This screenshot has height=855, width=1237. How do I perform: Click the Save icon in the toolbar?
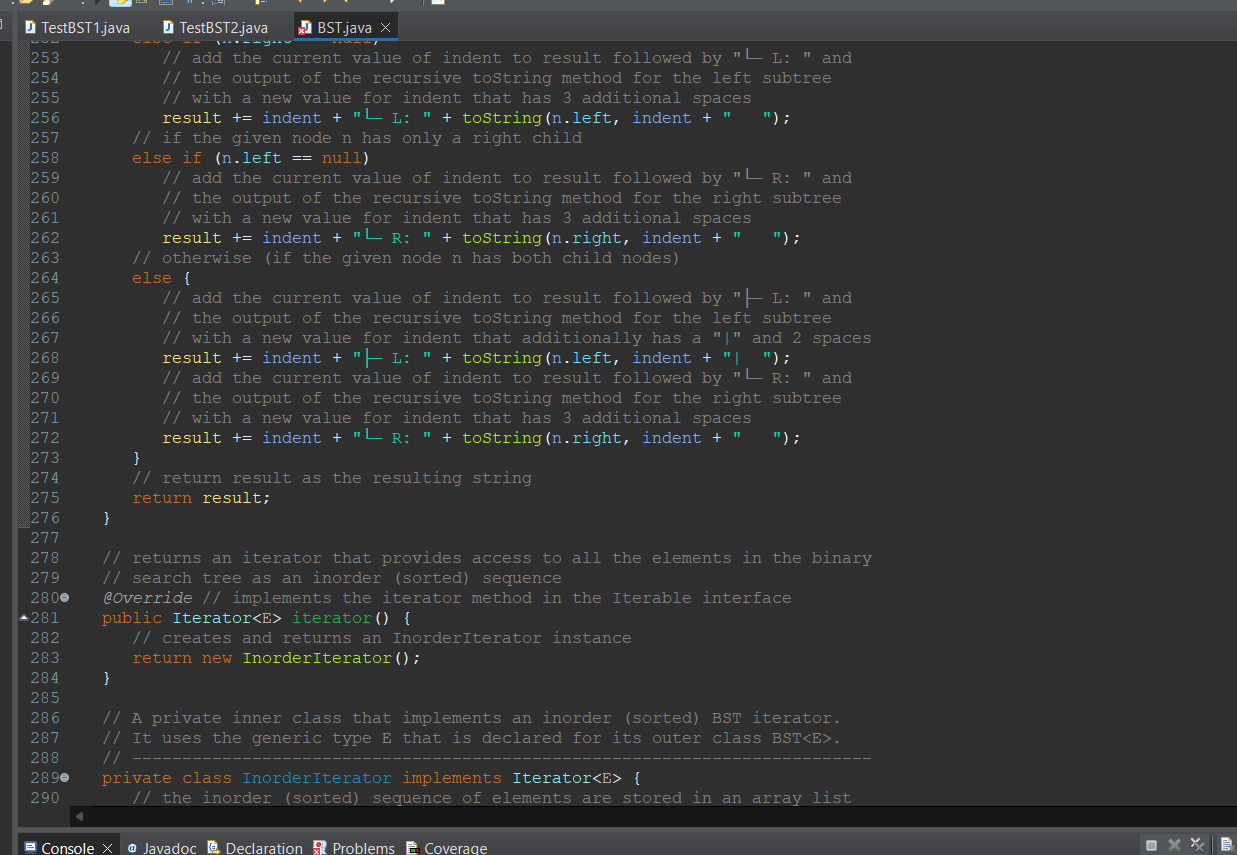[x=46, y=5]
